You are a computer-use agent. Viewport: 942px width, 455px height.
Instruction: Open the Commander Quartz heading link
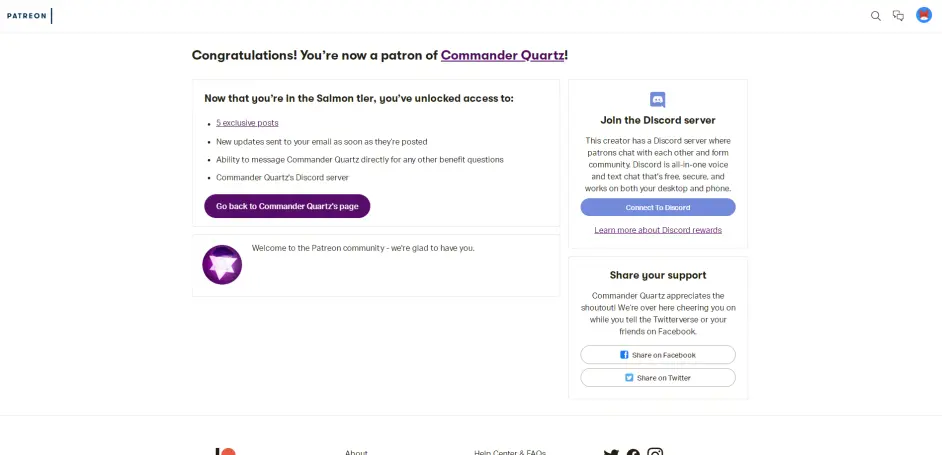[x=502, y=56]
